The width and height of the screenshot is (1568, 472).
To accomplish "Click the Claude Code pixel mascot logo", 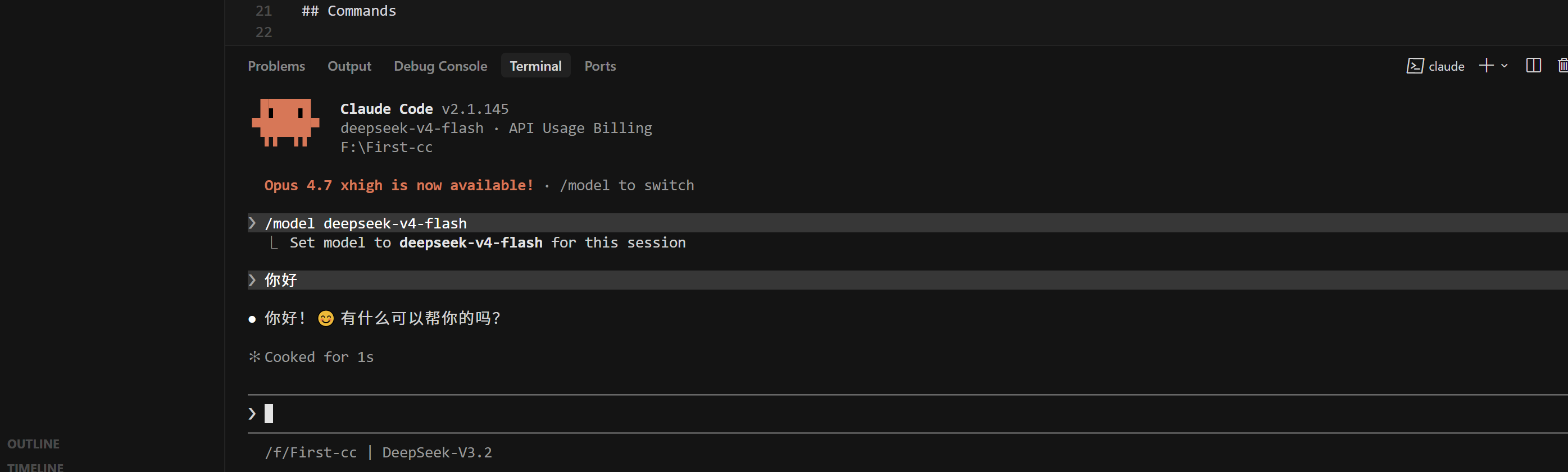I will (285, 123).
